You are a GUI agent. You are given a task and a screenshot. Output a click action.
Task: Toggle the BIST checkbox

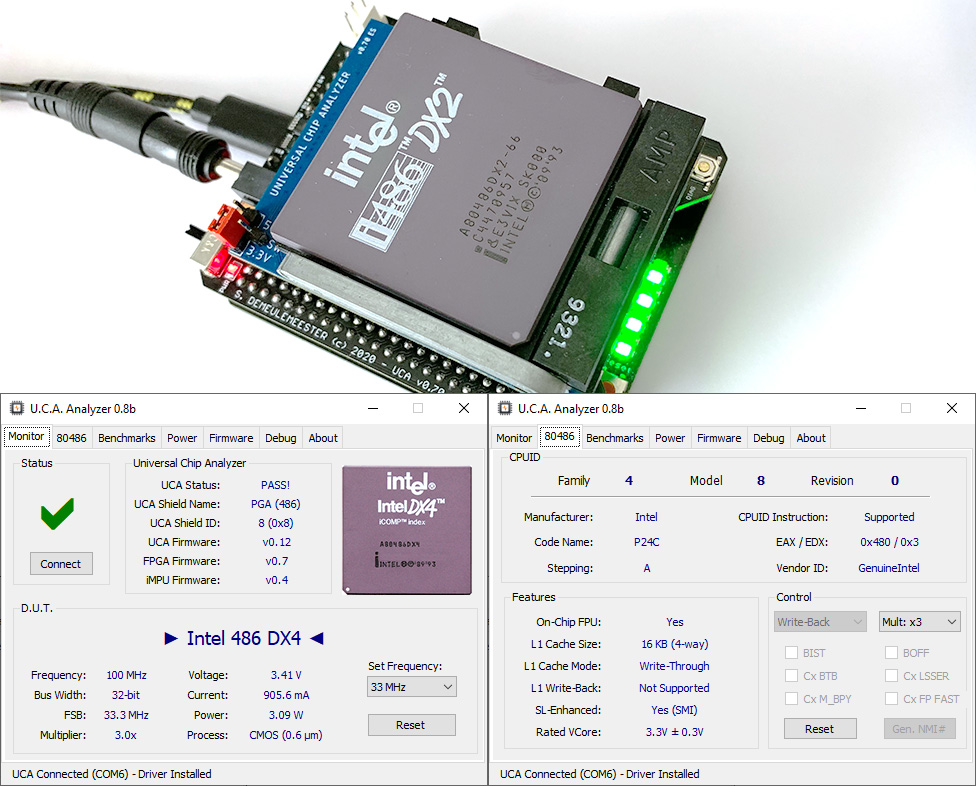[x=791, y=652]
